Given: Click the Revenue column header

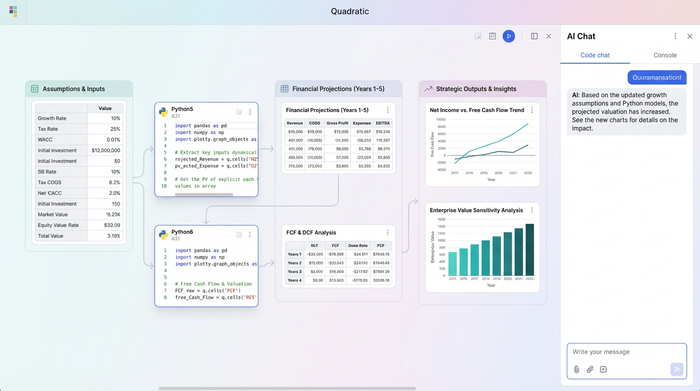Looking at the screenshot, I should pos(295,123).
